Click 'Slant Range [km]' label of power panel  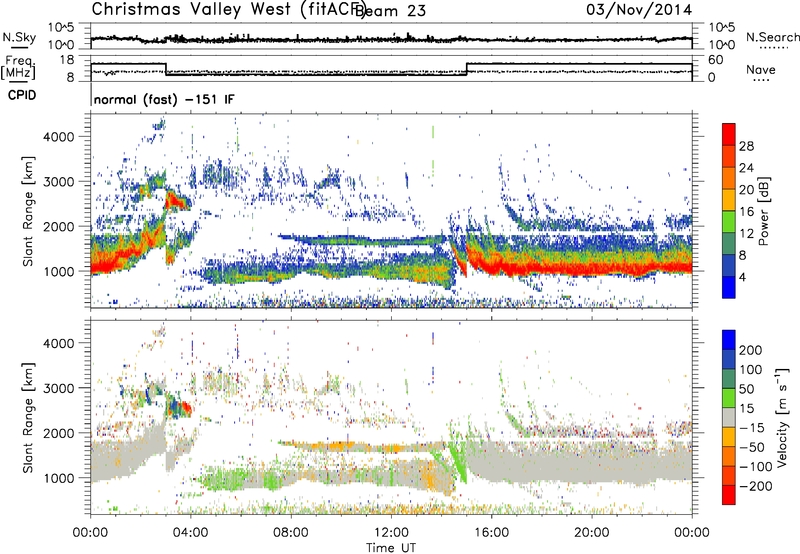coord(28,211)
